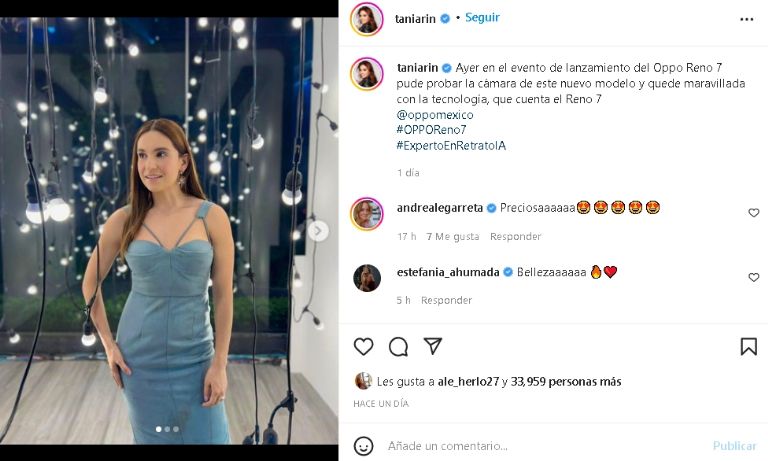Reply to estefania_ahumada's comment
Screen dimensions: 768x461
tap(446, 300)
